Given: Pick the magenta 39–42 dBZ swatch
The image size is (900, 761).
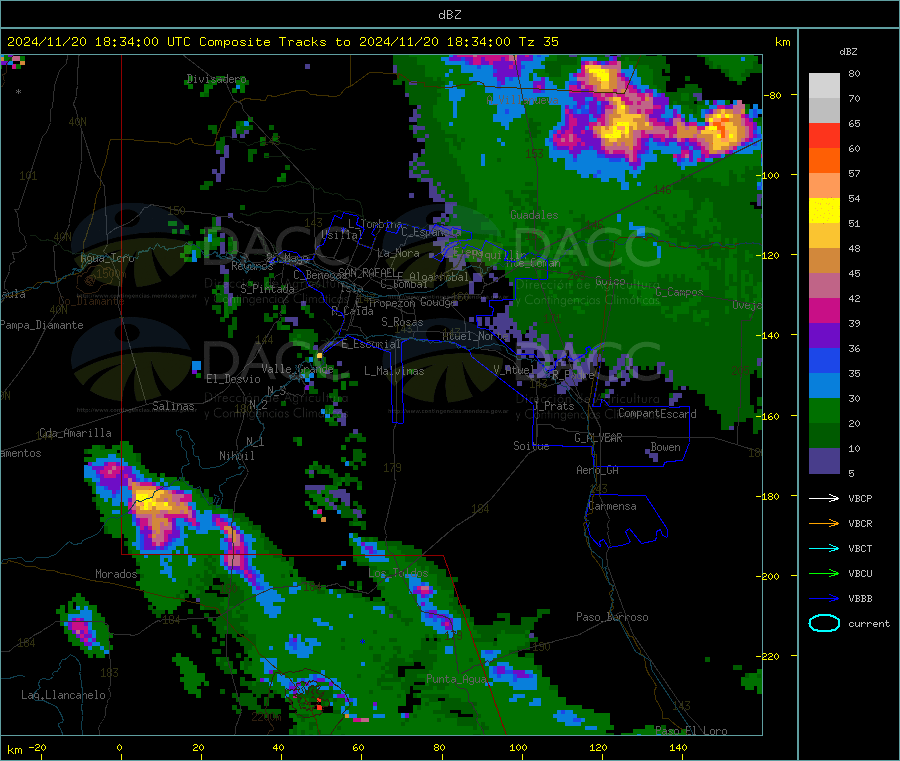Looking at the screenshot, I should click(824, 310).
